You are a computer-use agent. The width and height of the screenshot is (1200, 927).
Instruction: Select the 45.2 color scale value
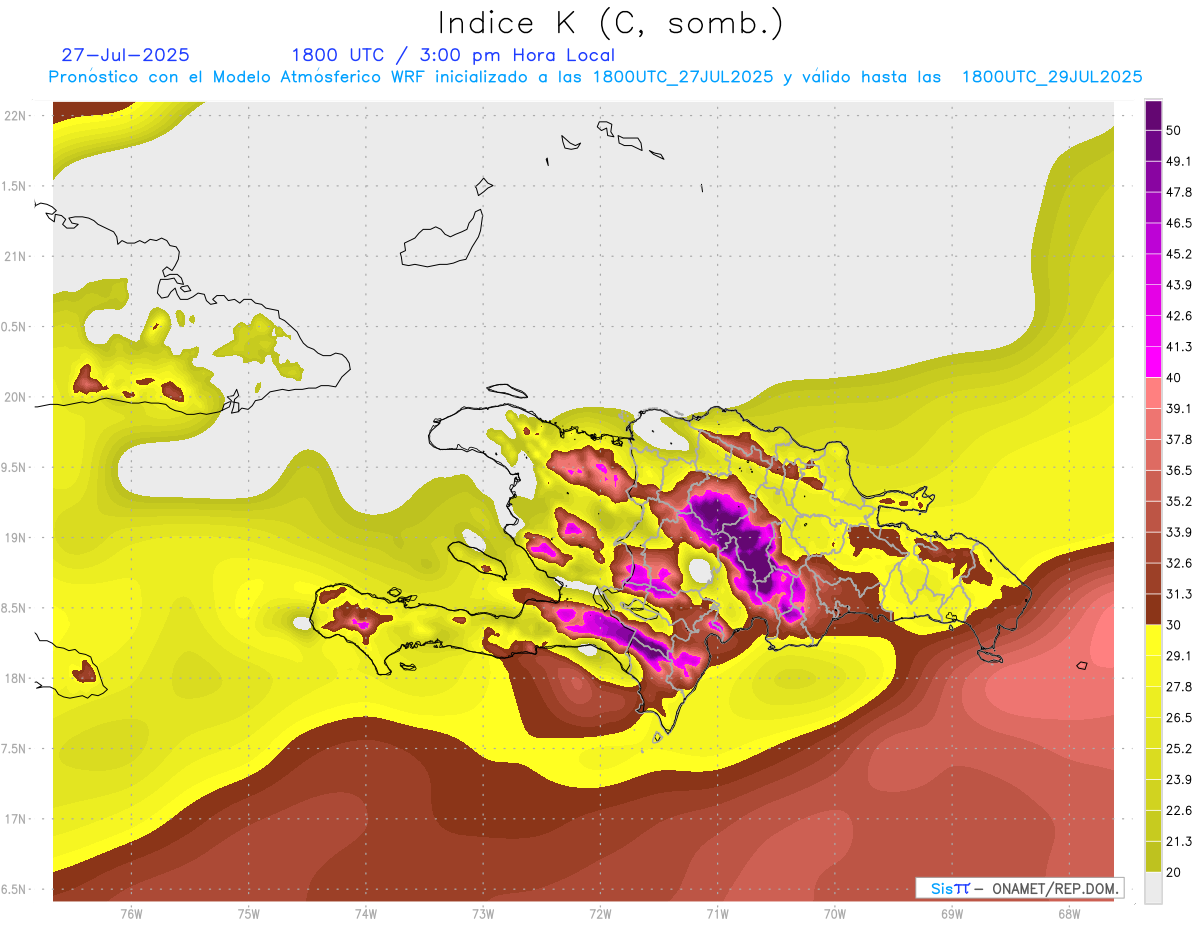(x=1178, y=254)
